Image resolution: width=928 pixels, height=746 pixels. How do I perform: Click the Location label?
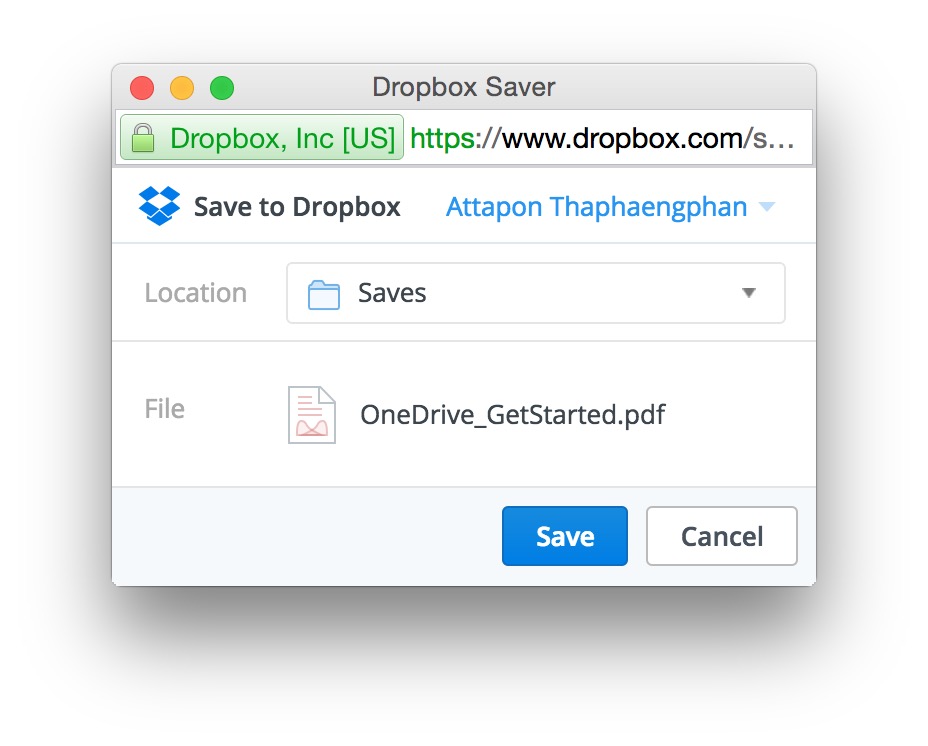[x=195, y=293]
